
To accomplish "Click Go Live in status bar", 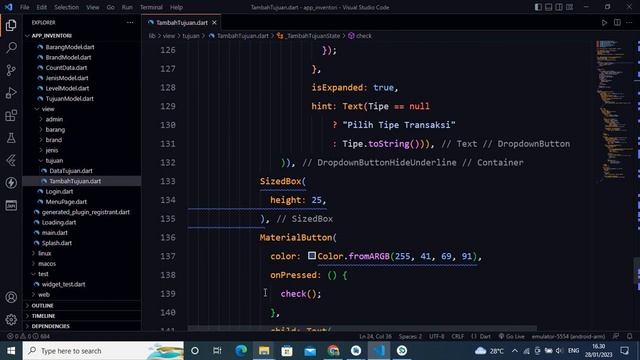I will point(511,336).
